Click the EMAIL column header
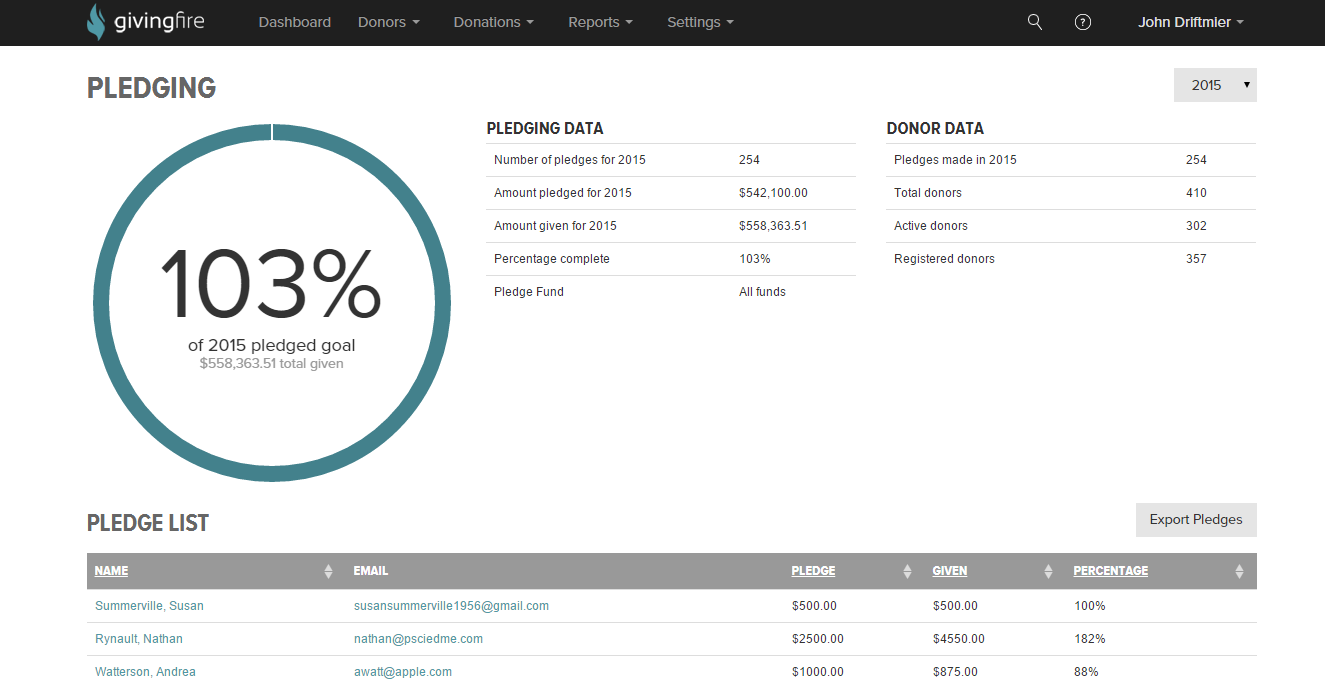Image resolution: width=1325 pixels, height=697 pixels. pos(371,571)
